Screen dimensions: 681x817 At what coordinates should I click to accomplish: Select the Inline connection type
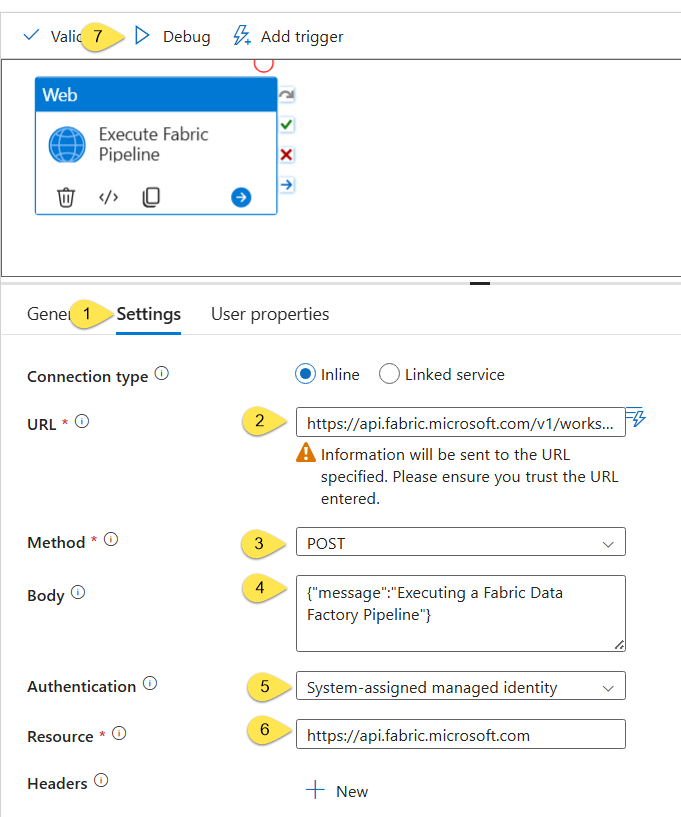click(305, 374)
